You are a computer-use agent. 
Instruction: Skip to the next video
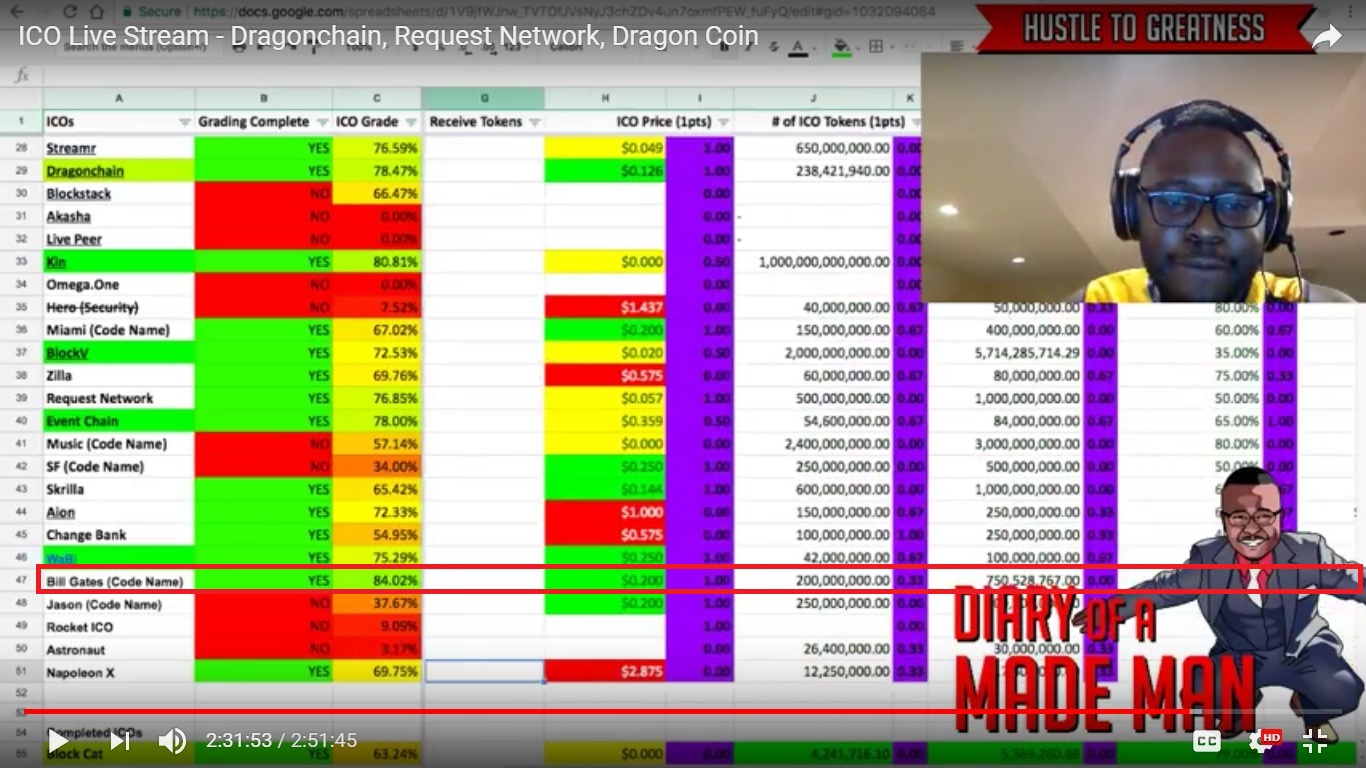pos(119,741)
